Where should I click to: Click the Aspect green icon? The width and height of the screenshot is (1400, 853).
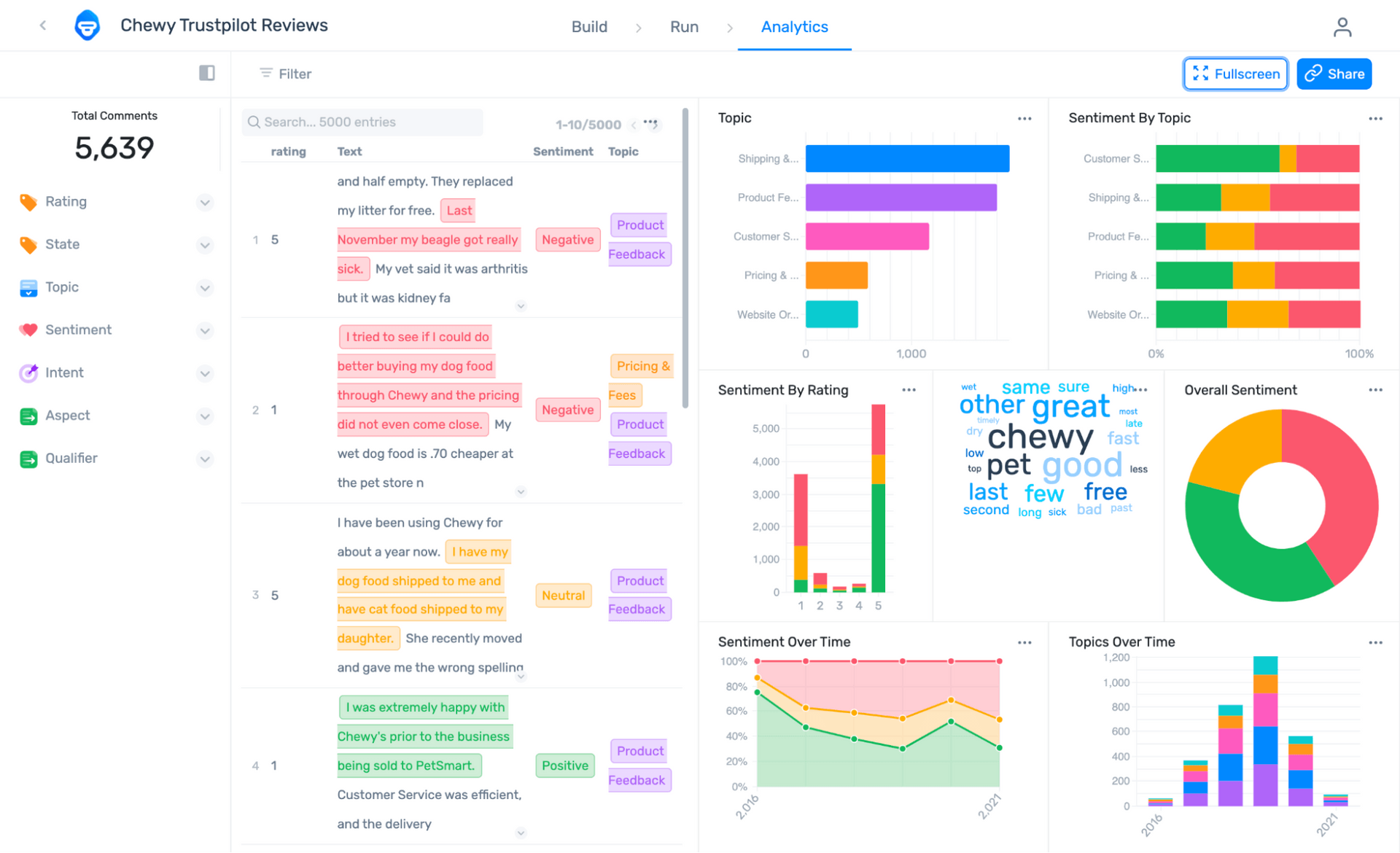pyautogui.click(x=28, y=416)
